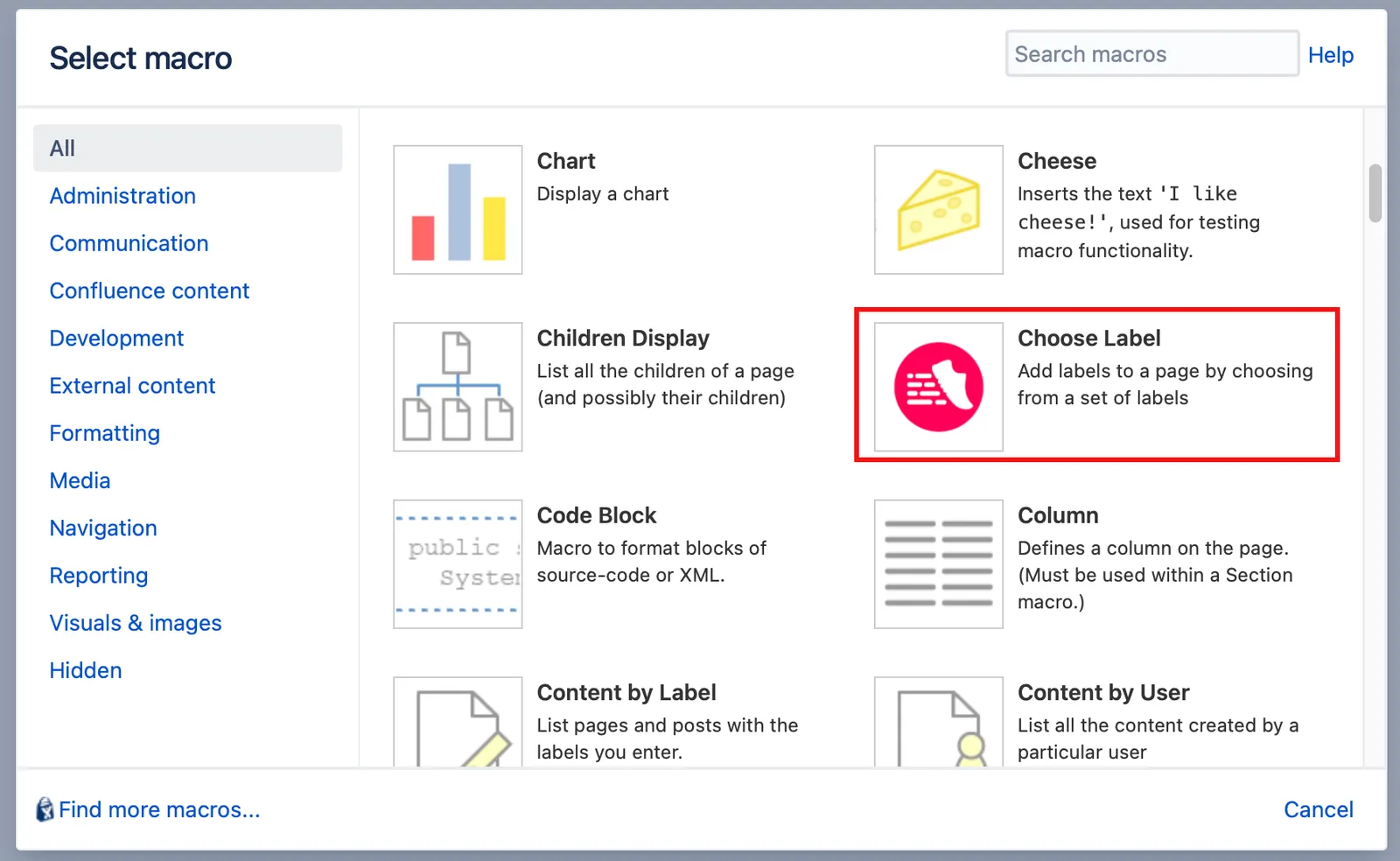Follow the Find more macros link
The height and width of the screenshot is (861, 1400).
(159, 809)
